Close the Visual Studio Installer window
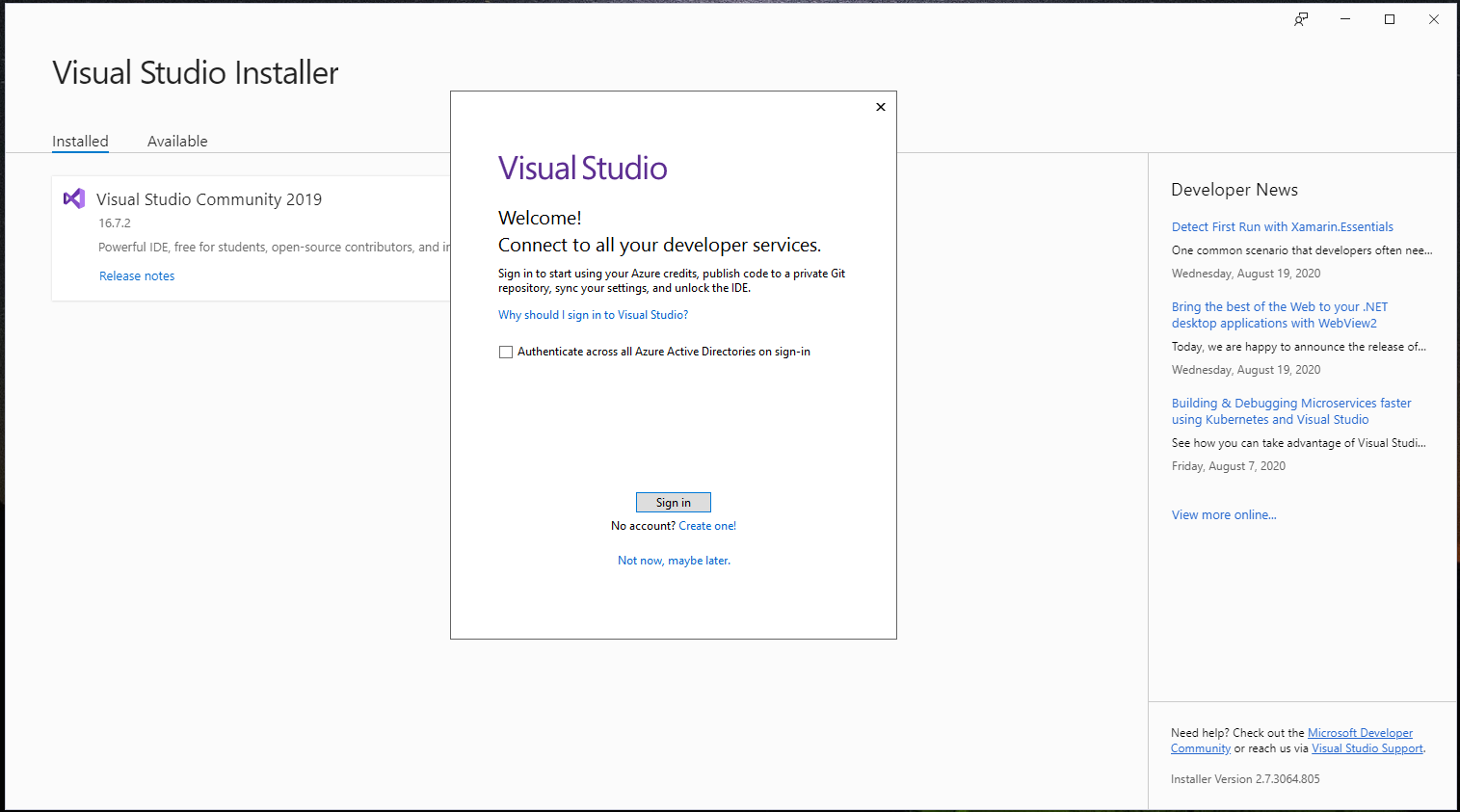 click(x=1434, y=19)
